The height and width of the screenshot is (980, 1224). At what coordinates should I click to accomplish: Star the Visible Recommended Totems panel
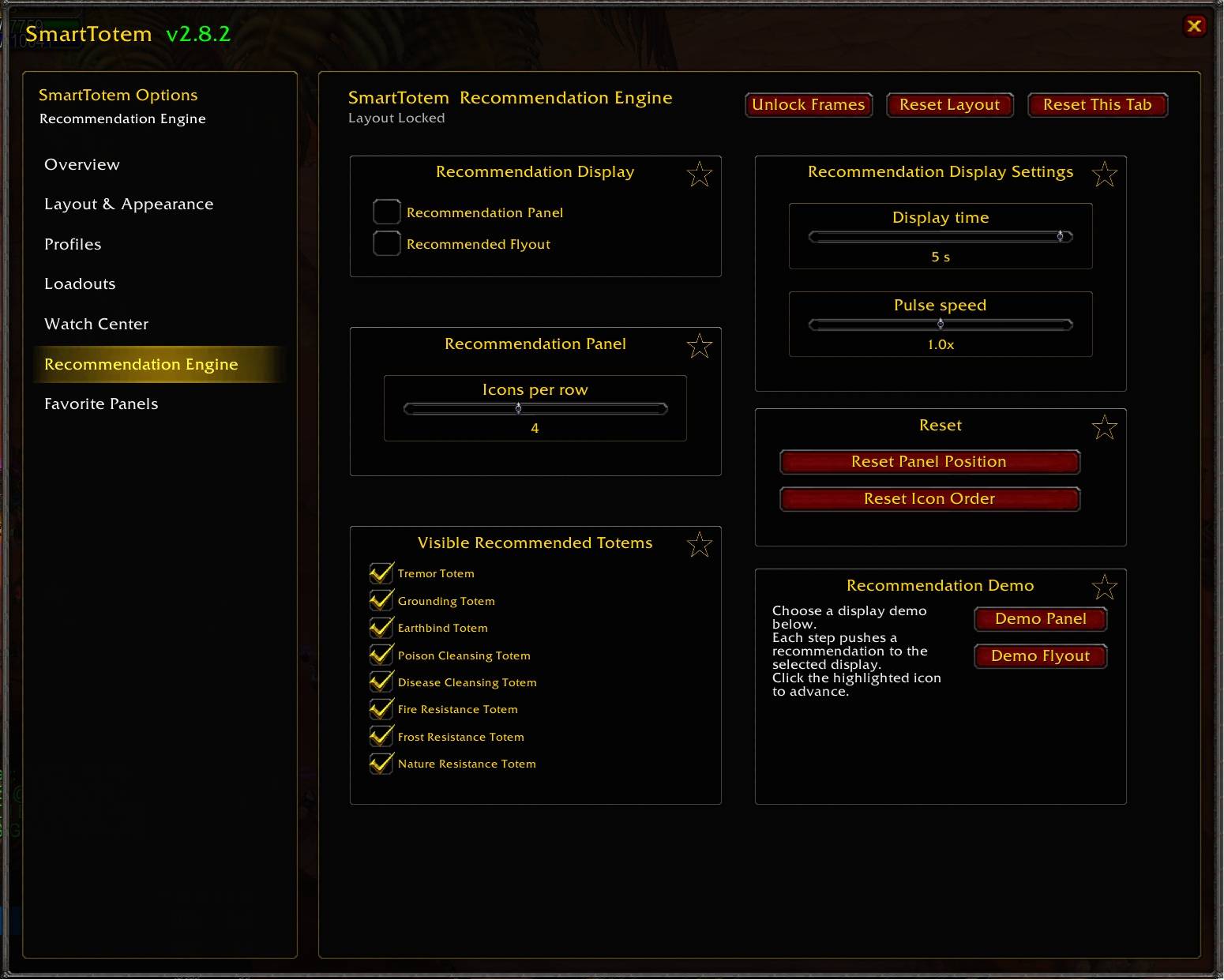click(699, 544)
